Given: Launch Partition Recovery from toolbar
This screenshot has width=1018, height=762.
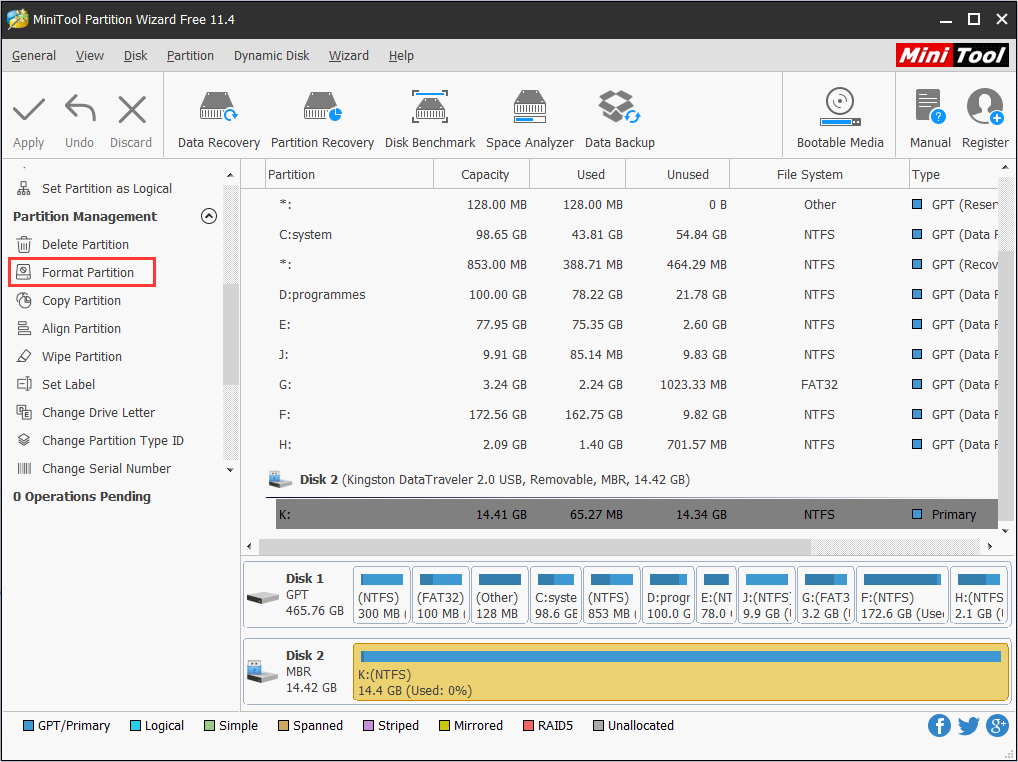Looking at the screenshot, I should pos(322,119).
